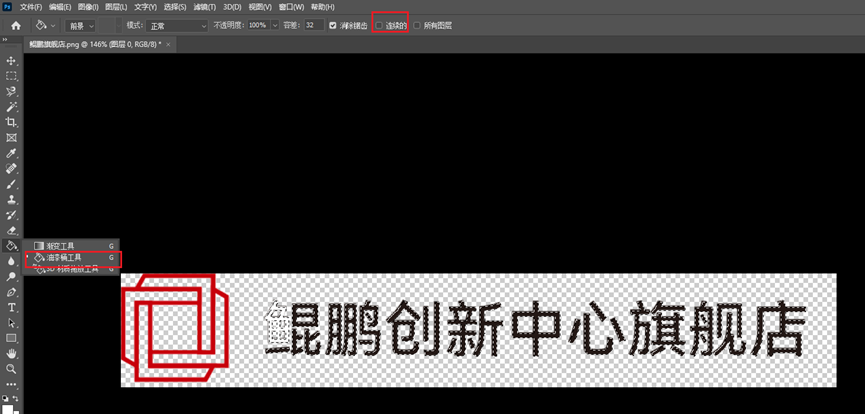Select the Spot Healing Brush tool
This screenshot has height=414, width=865.
click(x=11, y=168)
